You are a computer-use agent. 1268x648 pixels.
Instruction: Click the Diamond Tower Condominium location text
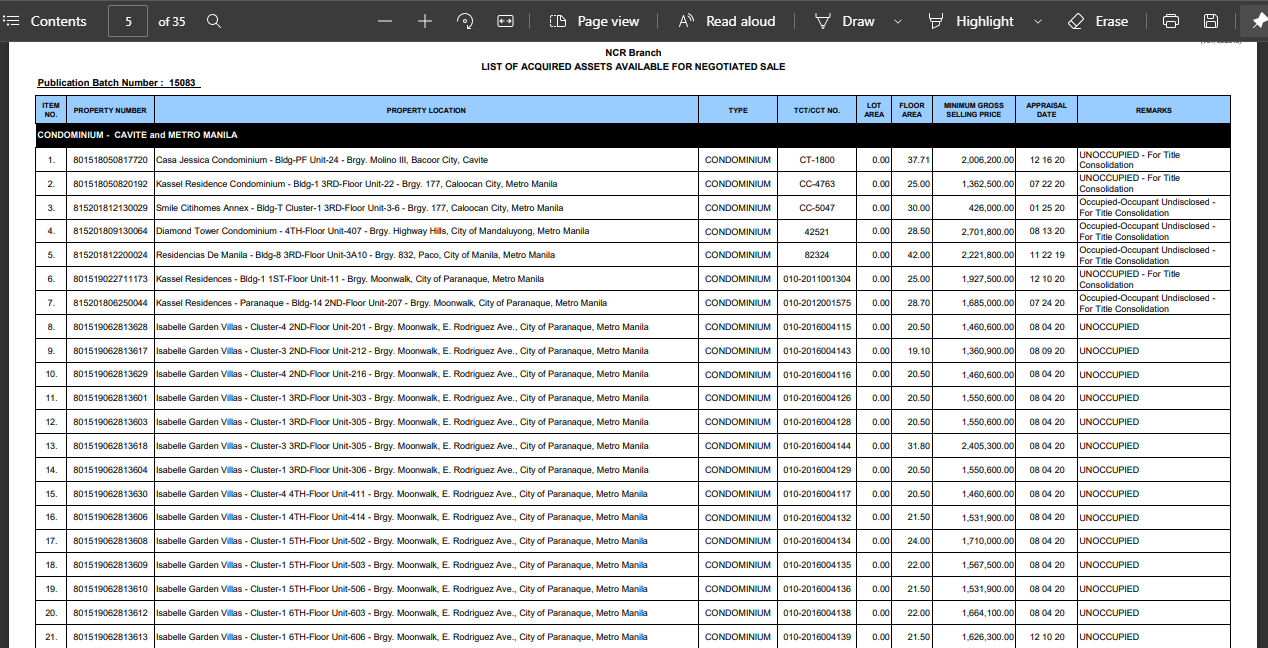click(x=372, y=231)
